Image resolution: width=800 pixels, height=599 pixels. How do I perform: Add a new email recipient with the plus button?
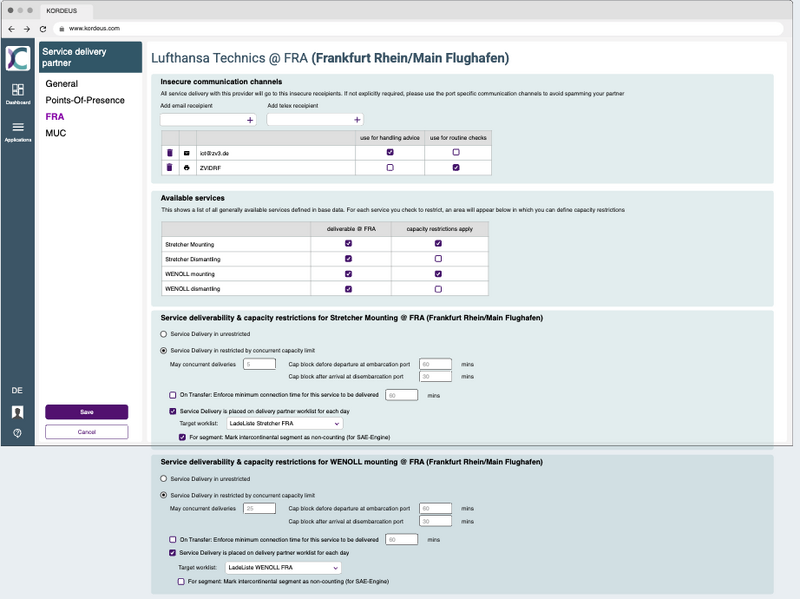[247, 119]
